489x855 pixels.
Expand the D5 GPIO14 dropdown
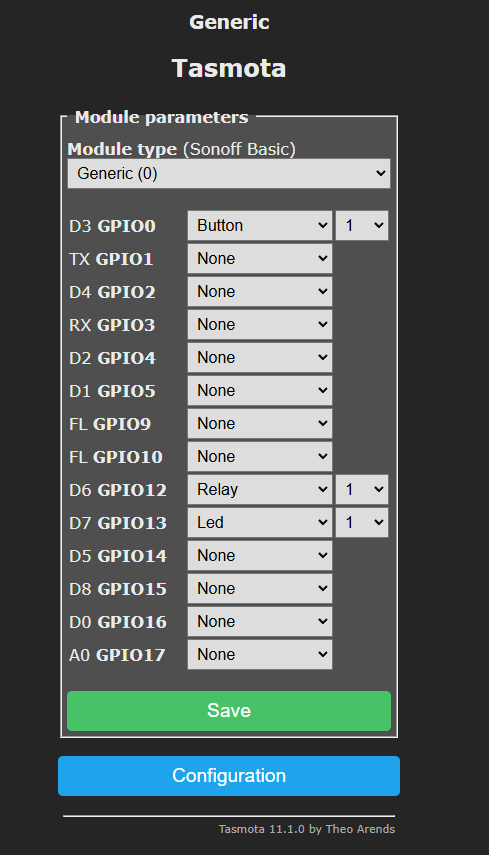pos(260,556)
